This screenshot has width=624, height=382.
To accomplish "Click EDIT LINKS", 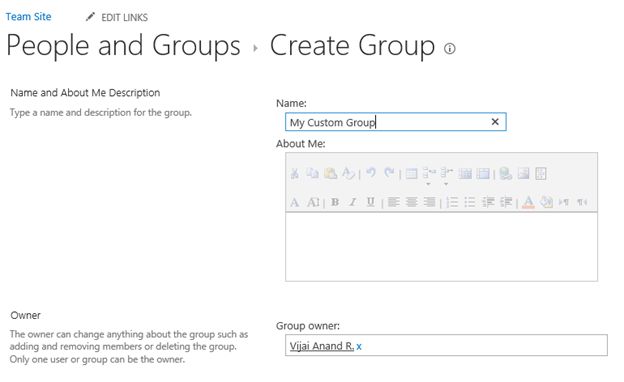I will (125, 18).
